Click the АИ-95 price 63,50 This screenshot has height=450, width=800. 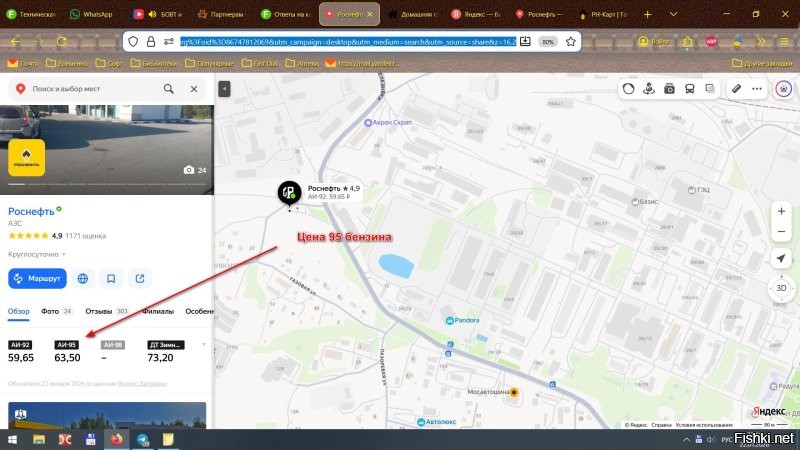67,358
